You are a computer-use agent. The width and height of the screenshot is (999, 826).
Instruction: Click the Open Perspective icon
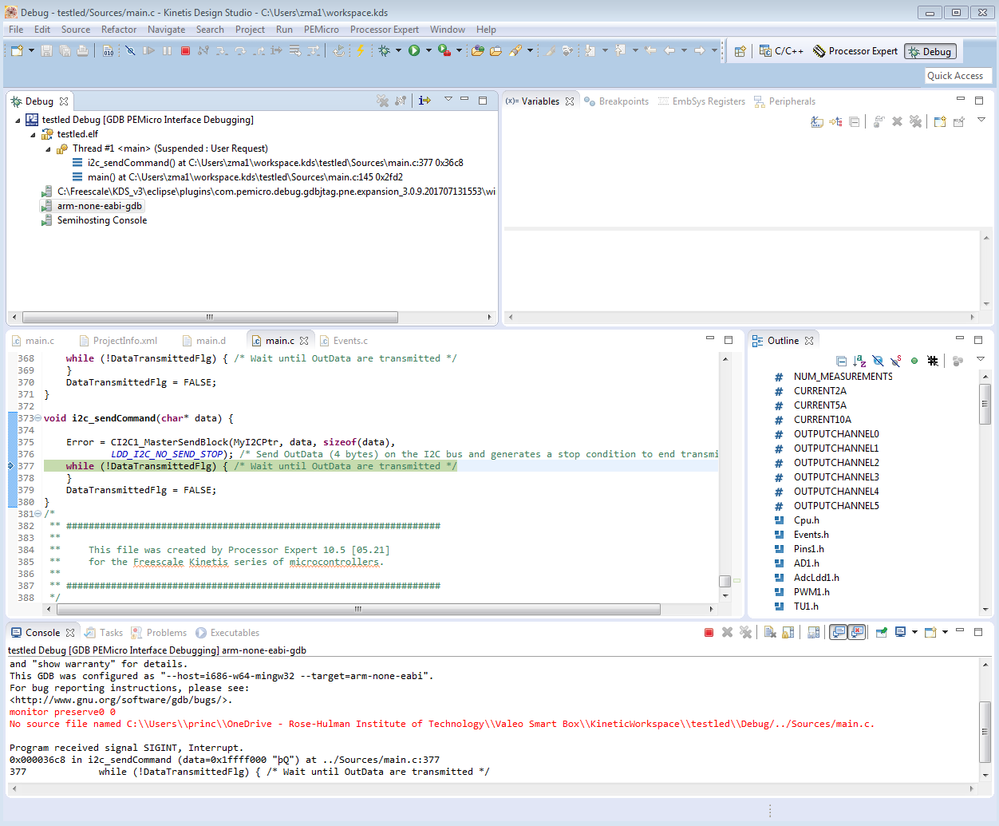pyautogui.click(x=740, y=52)
